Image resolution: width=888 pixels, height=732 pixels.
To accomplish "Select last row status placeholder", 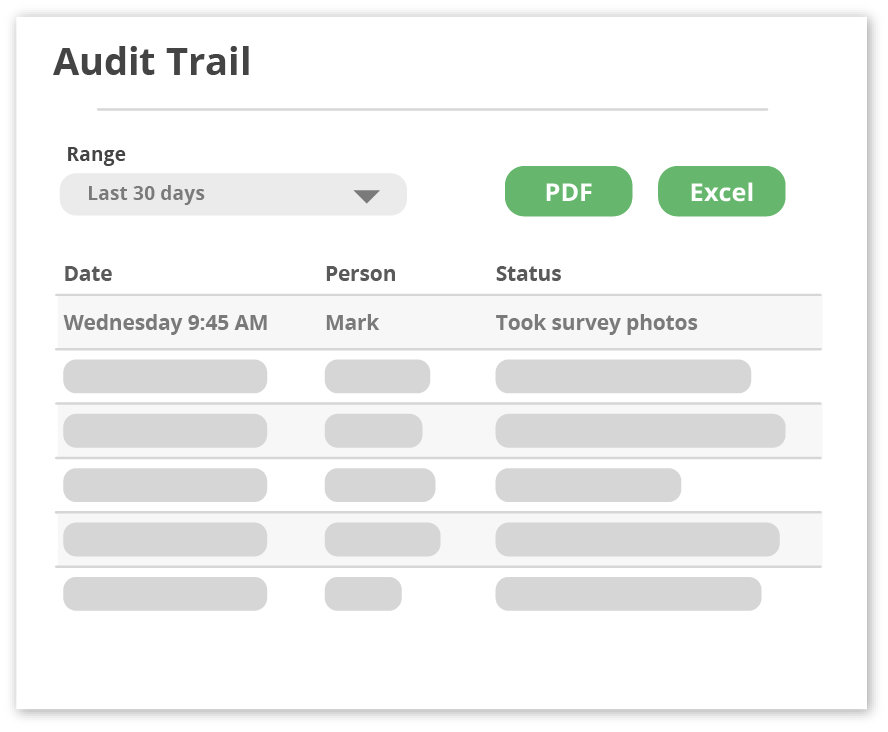I will [628, 594].
